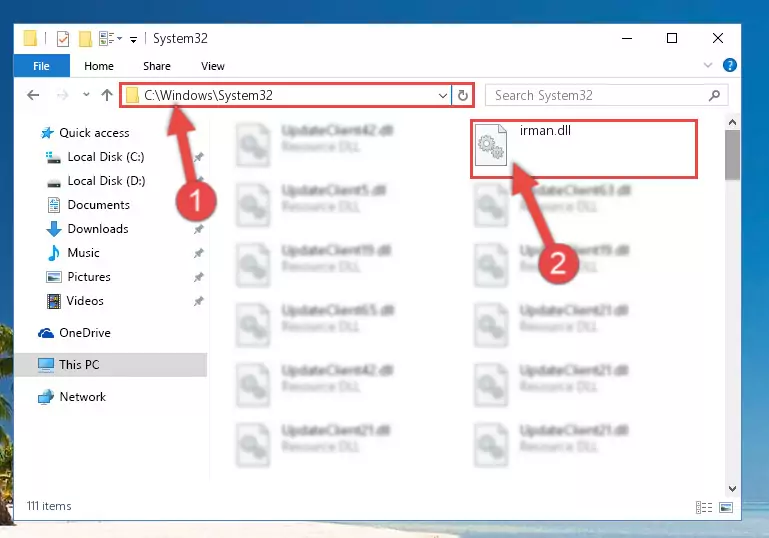Click the search magnifier icon

(715, 95)
